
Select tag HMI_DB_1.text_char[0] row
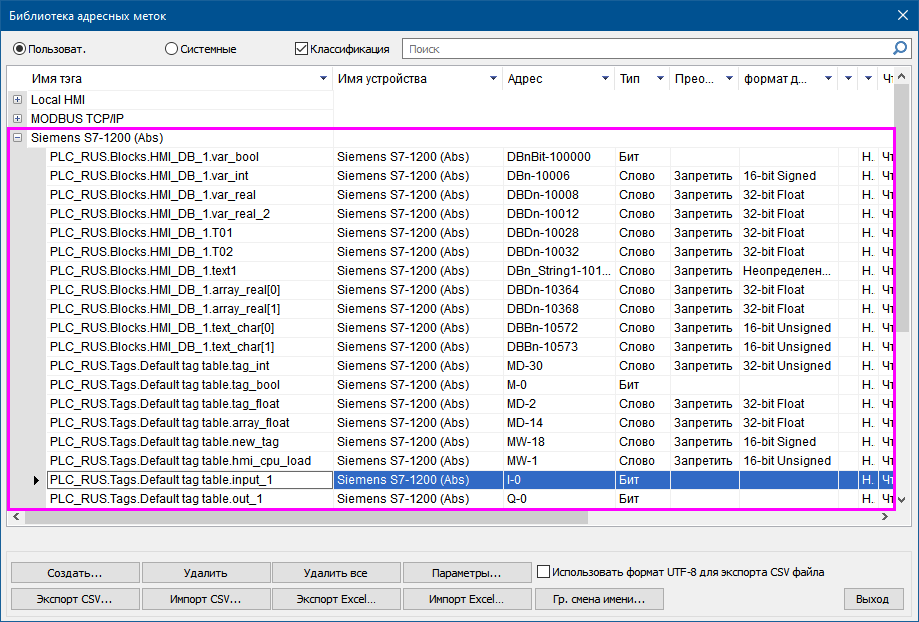point(469,328)
